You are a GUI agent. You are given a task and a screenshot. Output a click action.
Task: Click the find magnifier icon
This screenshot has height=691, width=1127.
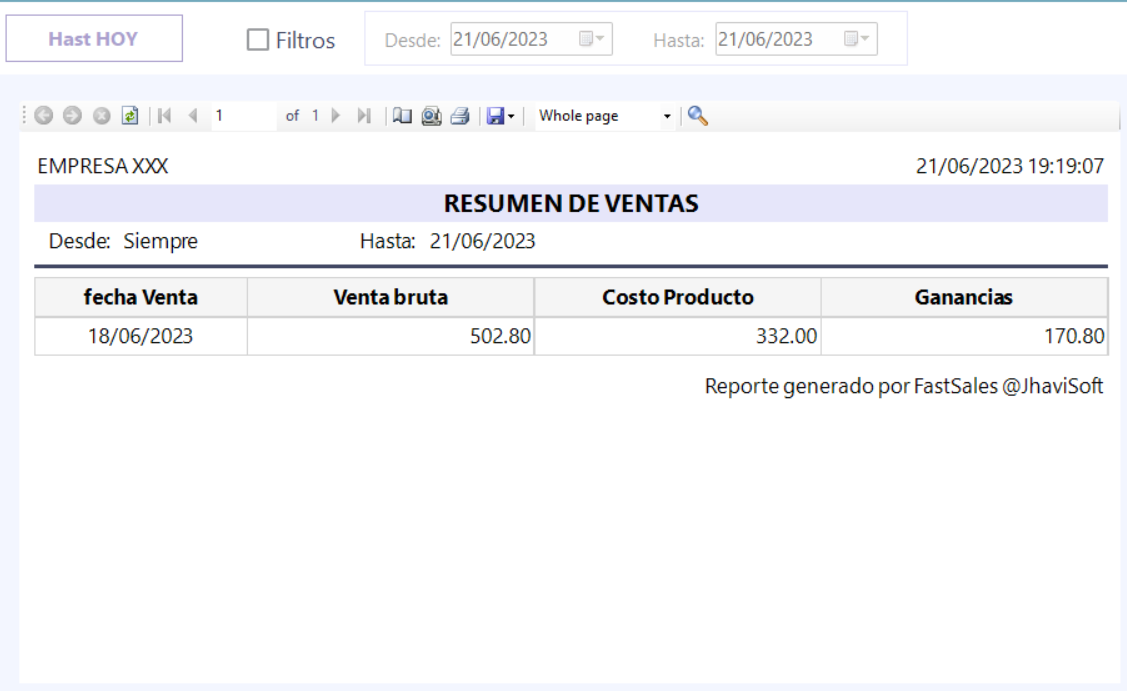click(698, 116)
